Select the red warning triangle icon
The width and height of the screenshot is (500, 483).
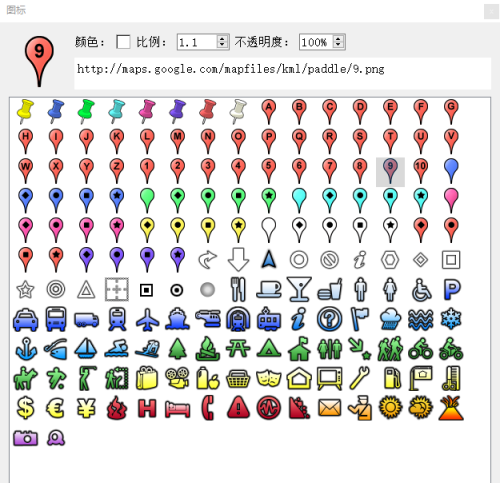point(238,407)
